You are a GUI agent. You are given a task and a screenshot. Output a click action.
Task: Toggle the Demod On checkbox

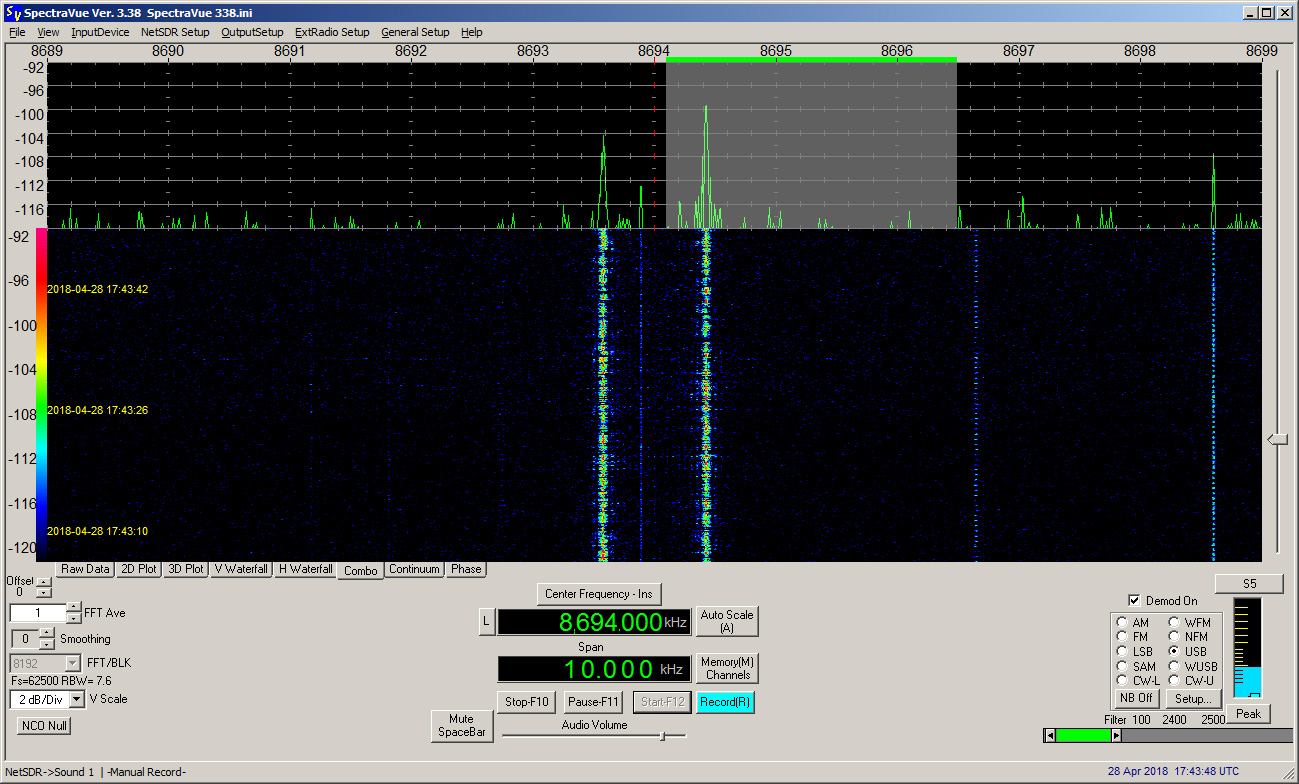1133,601
